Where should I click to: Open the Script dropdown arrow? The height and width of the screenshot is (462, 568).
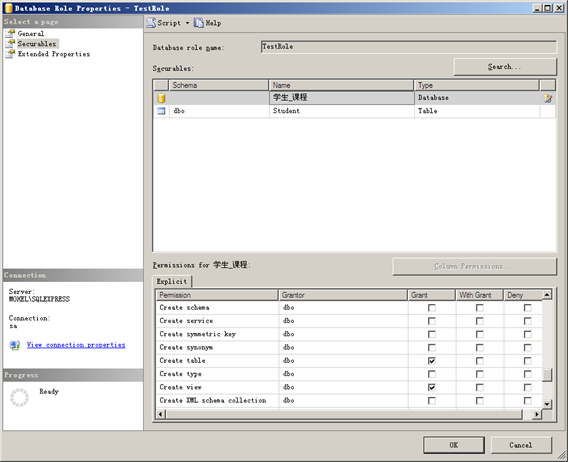click(x=188, y=23)
